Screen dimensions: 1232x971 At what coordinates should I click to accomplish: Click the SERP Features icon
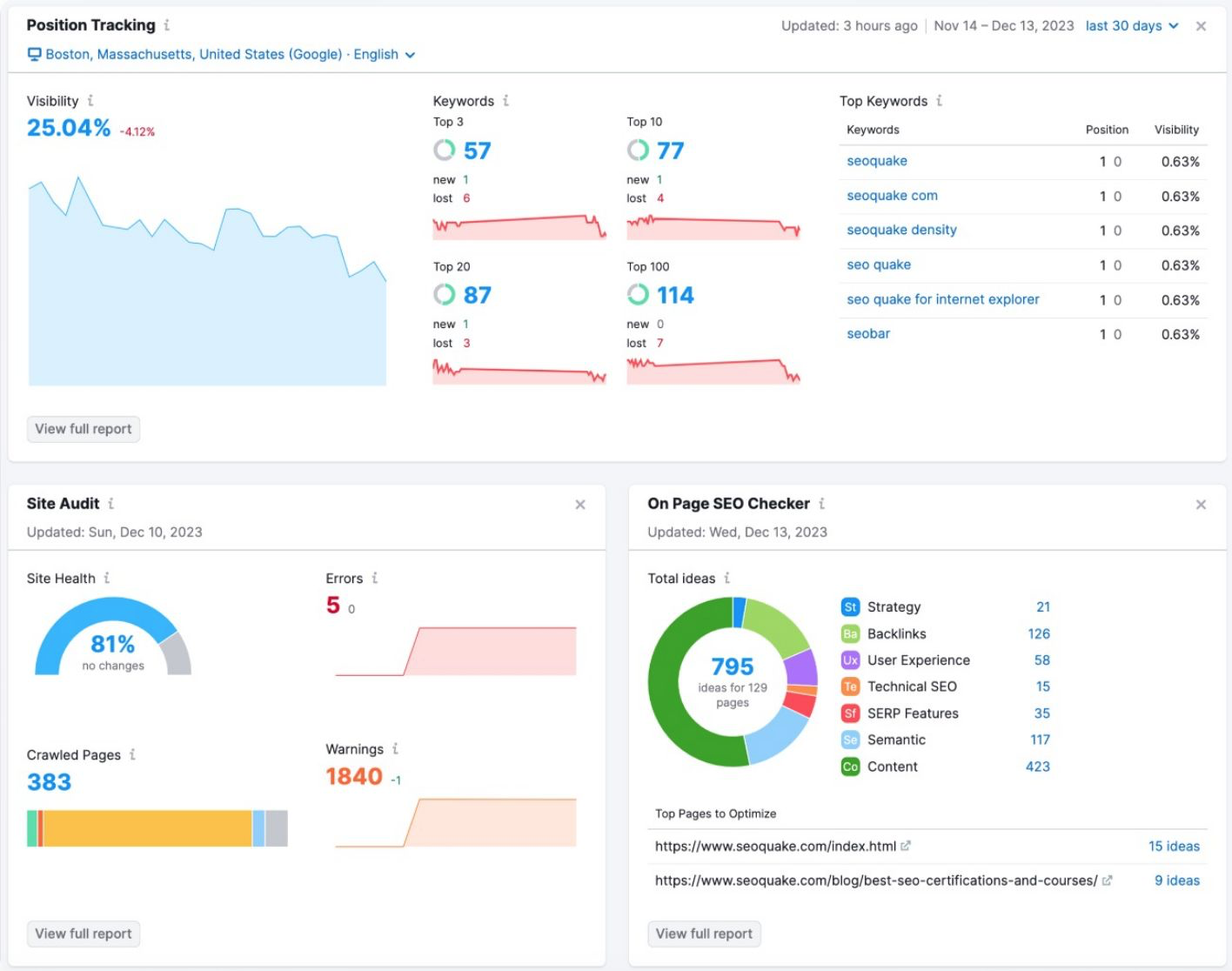(849, 713)
